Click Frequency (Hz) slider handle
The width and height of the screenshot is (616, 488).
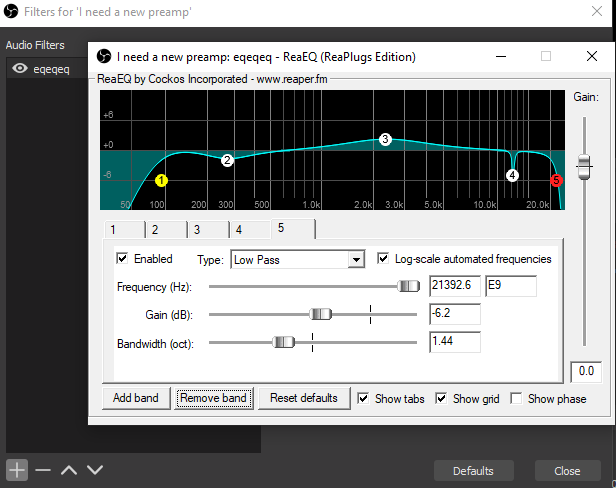pos(408,286)
